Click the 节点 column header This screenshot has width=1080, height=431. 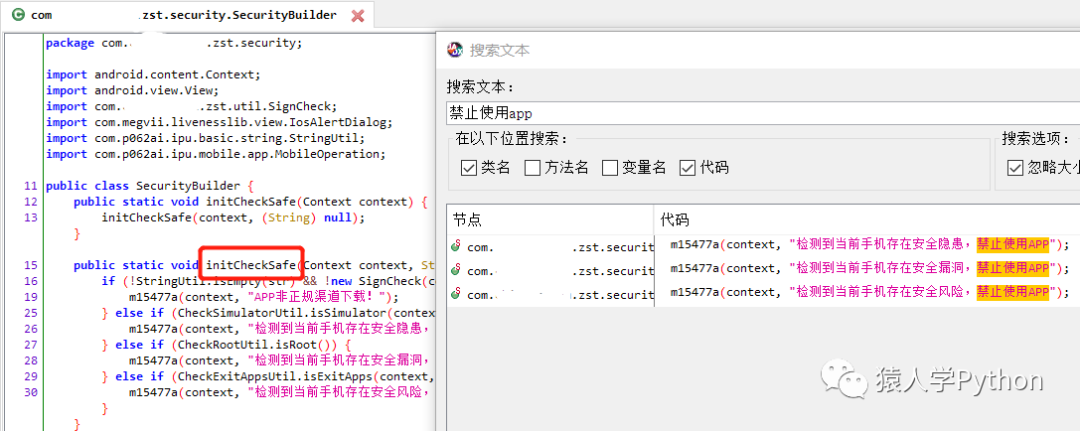[550, 220]
